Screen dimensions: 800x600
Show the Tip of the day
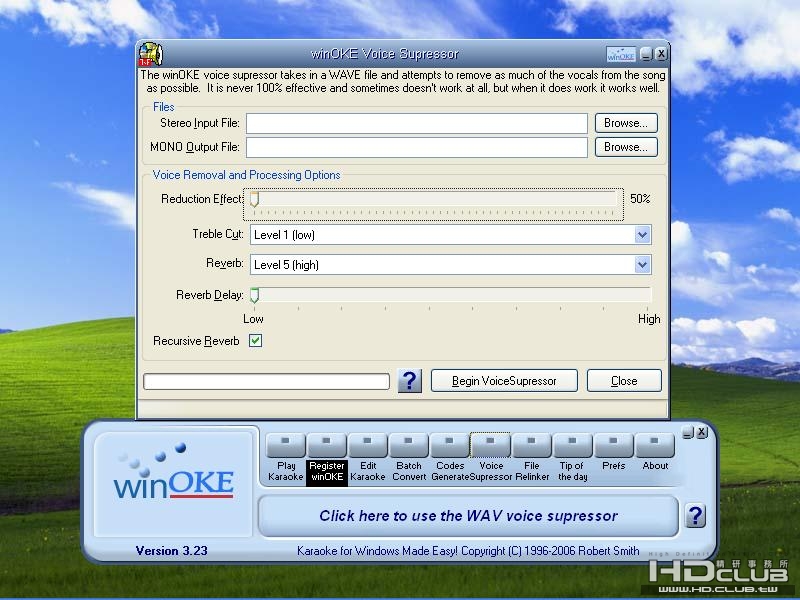tap(572, 445)
